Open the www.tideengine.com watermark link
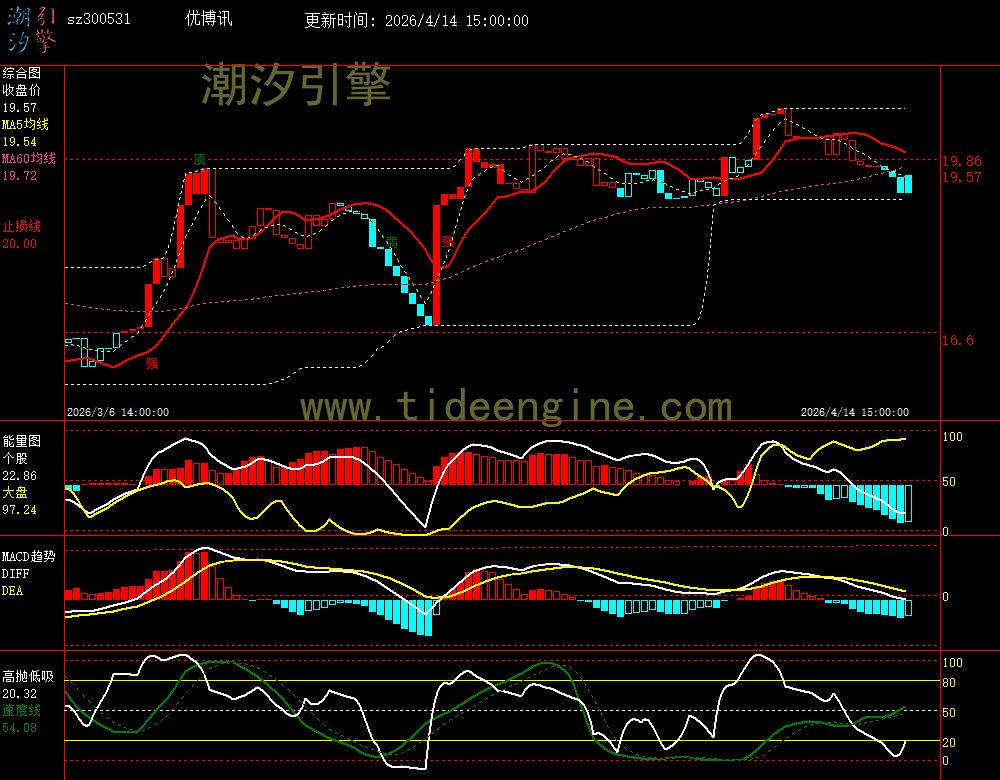 pyautogui.click(x=516, y=407)
